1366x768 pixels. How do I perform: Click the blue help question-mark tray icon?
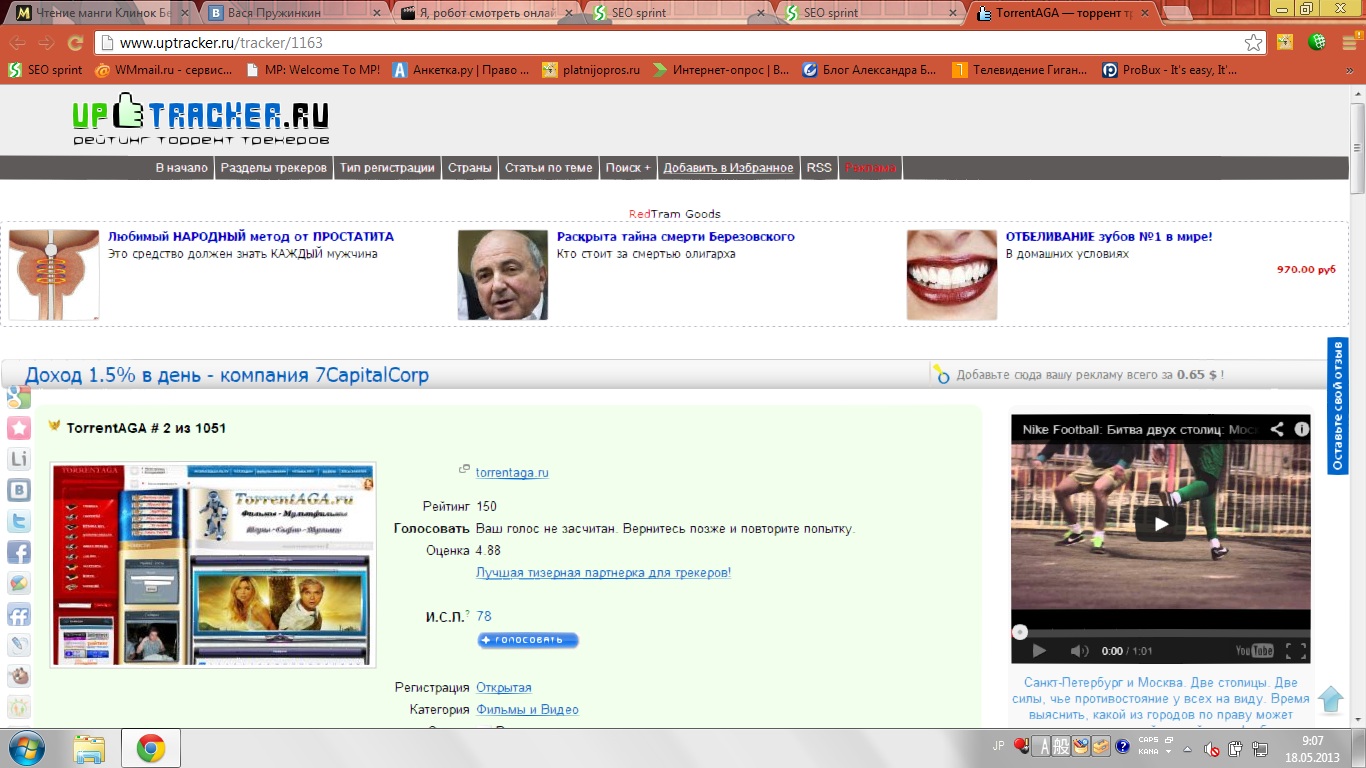click(1123, 747)
